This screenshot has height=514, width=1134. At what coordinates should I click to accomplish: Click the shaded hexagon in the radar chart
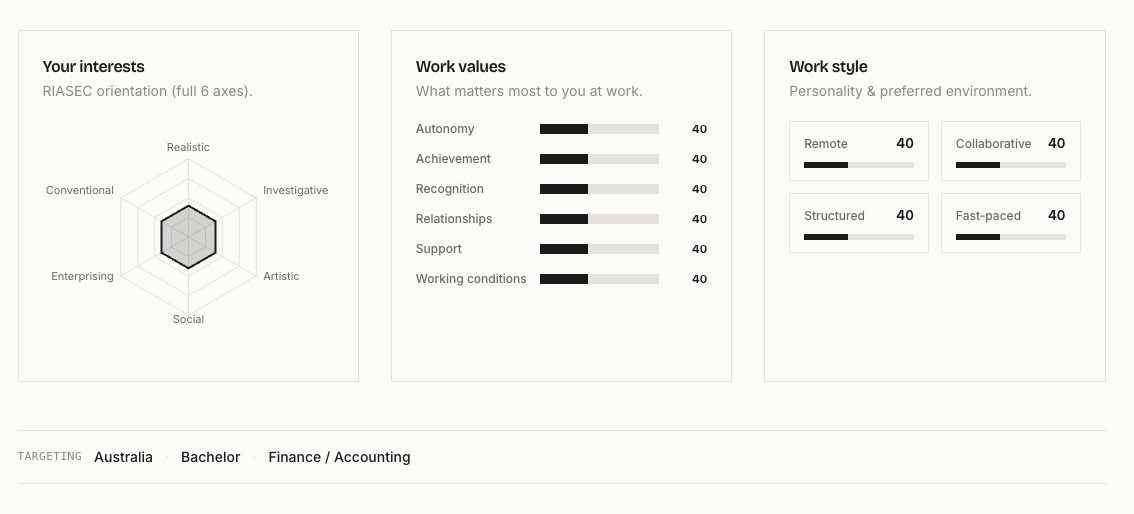tap(188, 237)
